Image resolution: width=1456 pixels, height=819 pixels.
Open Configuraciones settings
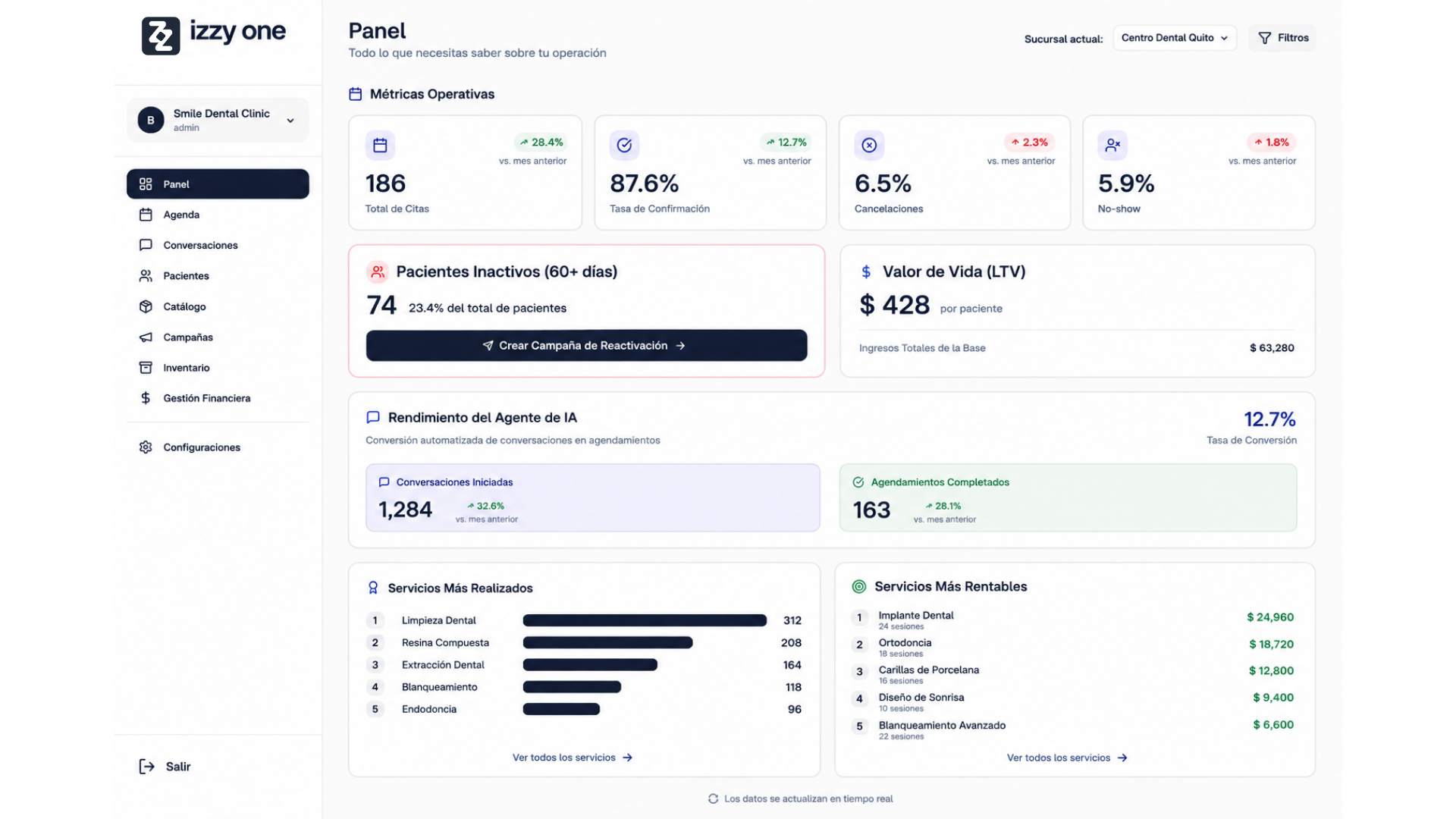tap(218, 447)
